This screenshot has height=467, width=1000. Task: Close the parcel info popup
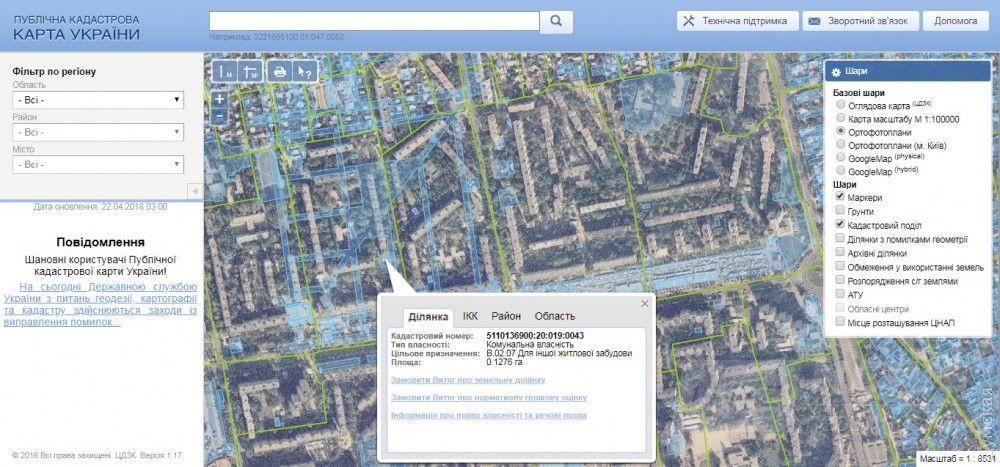pyautogui.click(x=645, y=303)
